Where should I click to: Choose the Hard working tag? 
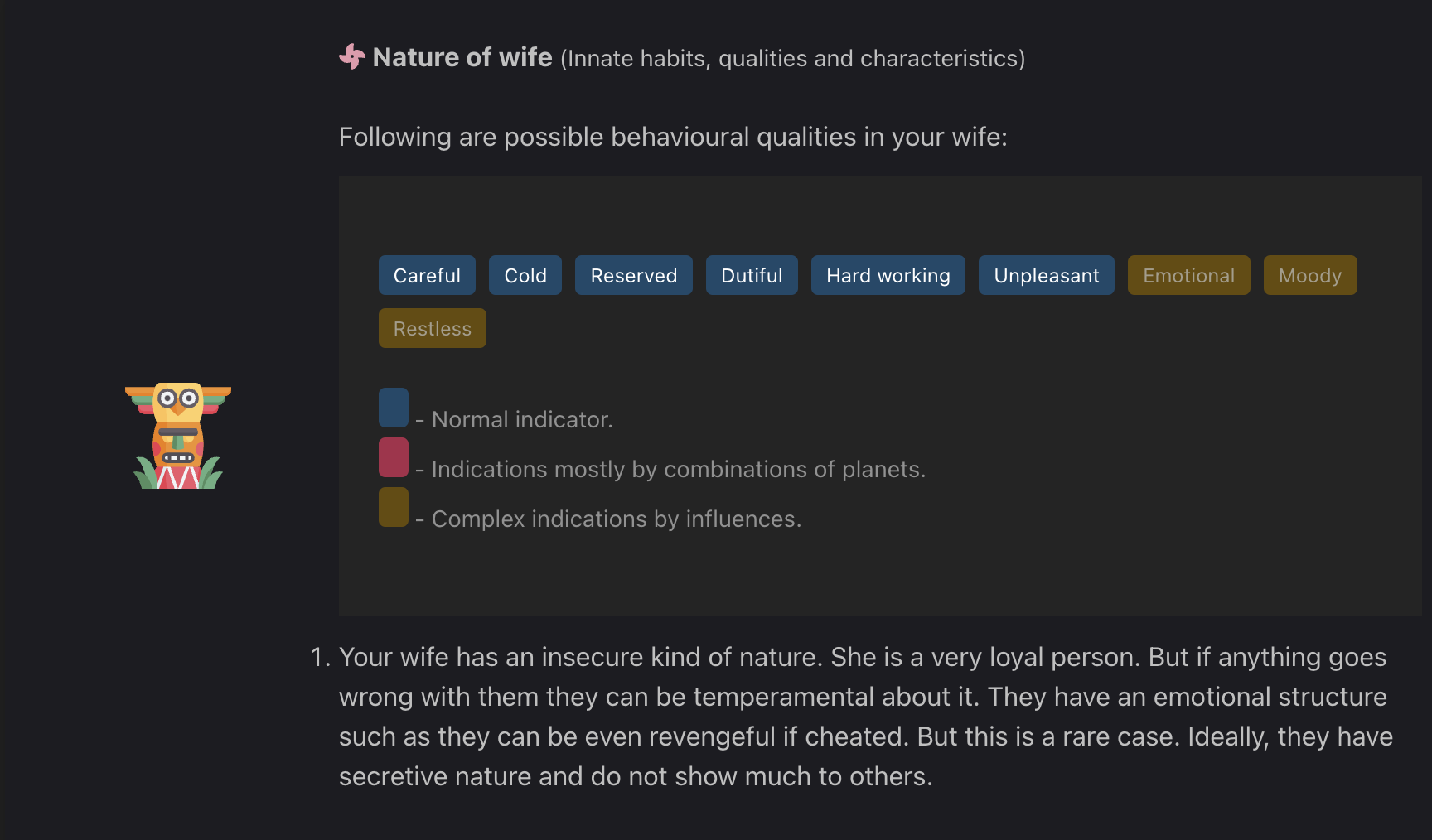(x=888, y=275)
